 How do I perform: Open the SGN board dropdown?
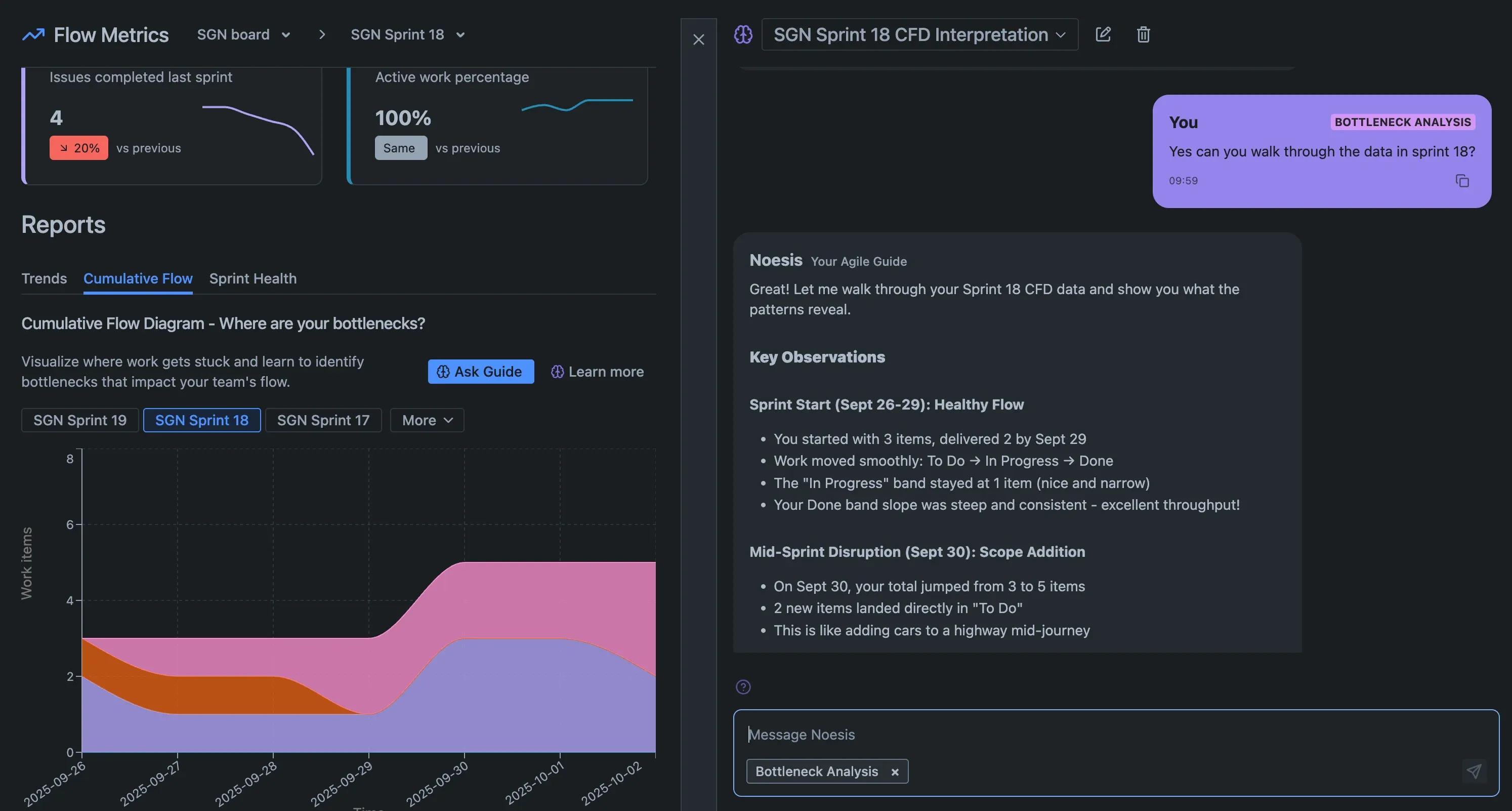click(243, 34)
